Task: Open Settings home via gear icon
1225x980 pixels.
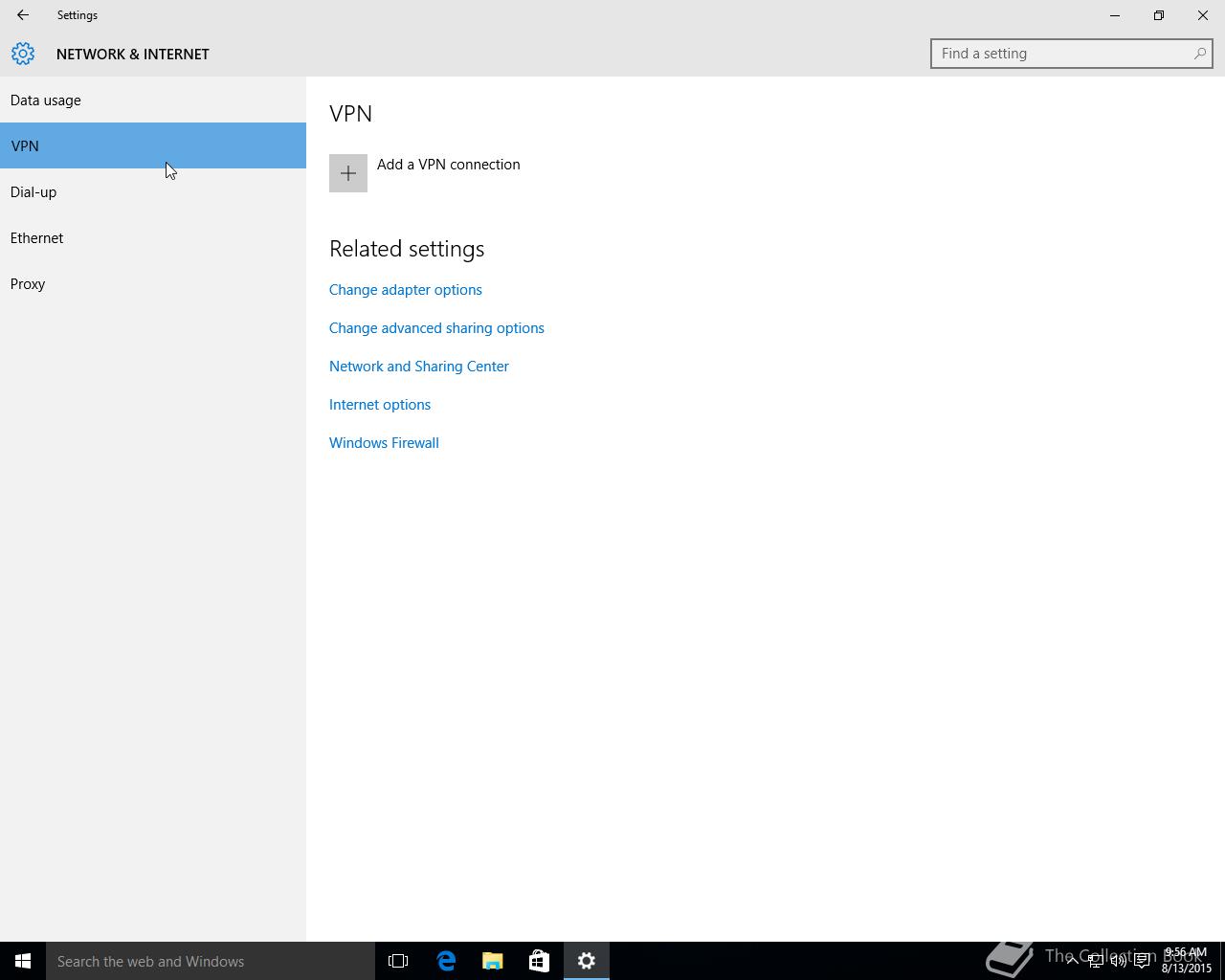Action: [x=23, y=54]
